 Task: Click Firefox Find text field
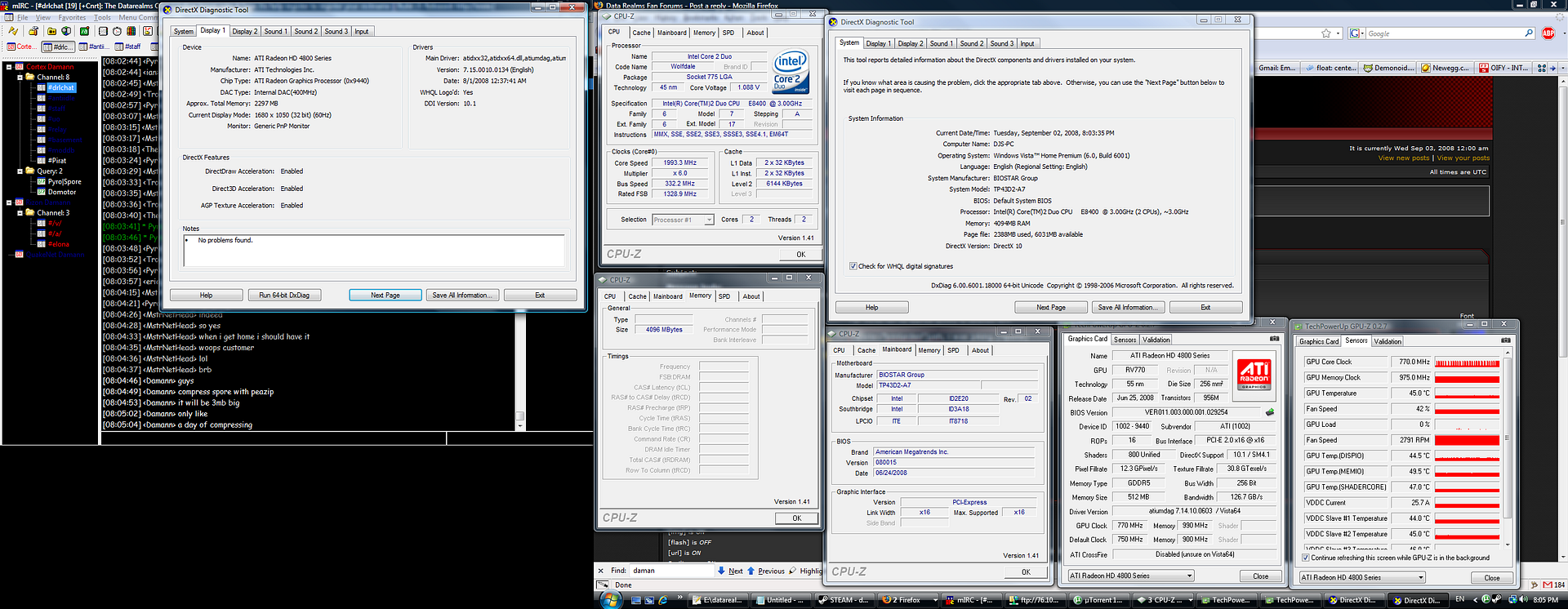[x=671, y=571]
